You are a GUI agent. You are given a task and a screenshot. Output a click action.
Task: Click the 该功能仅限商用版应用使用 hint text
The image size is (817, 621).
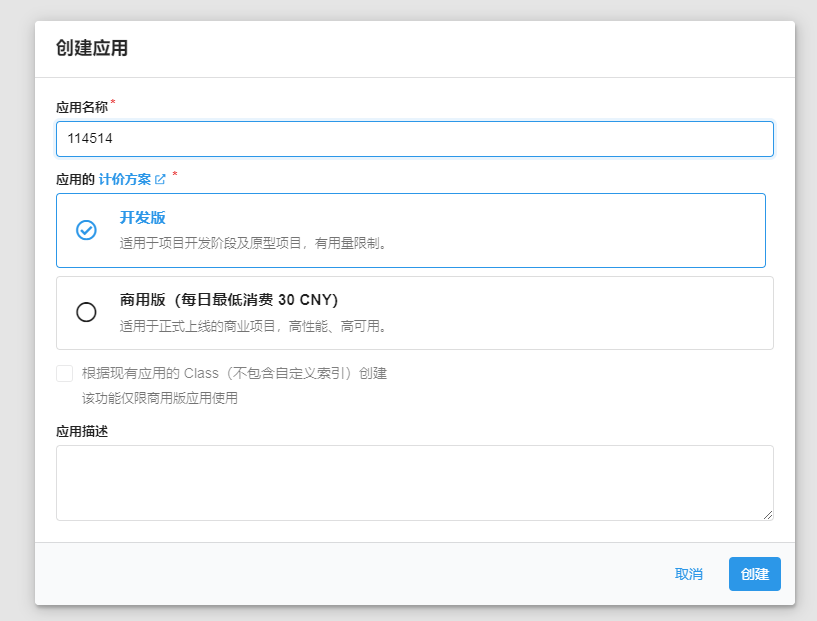click(159, 398)
